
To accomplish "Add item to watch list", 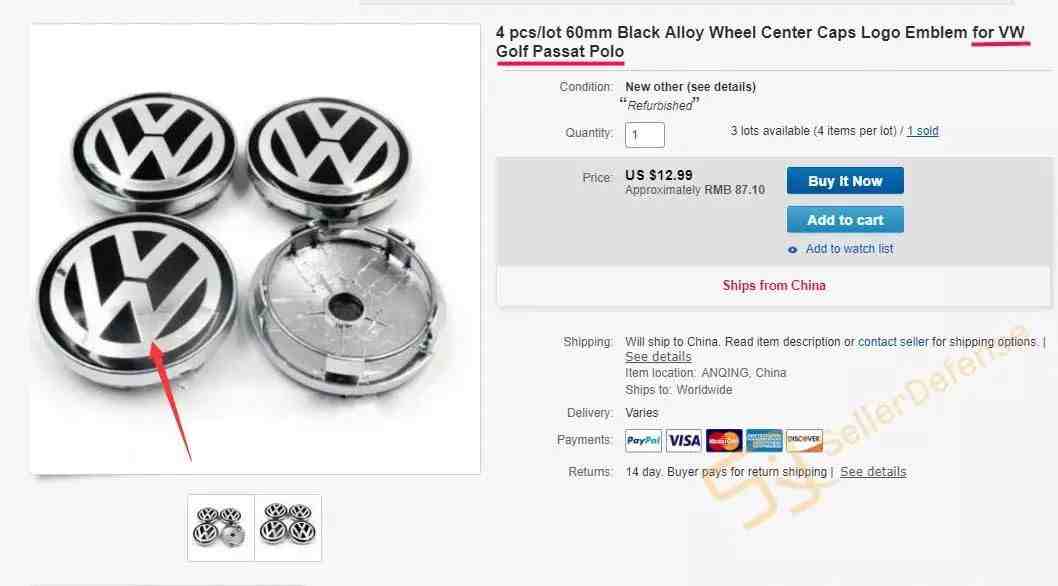I will tap(849, 249).
